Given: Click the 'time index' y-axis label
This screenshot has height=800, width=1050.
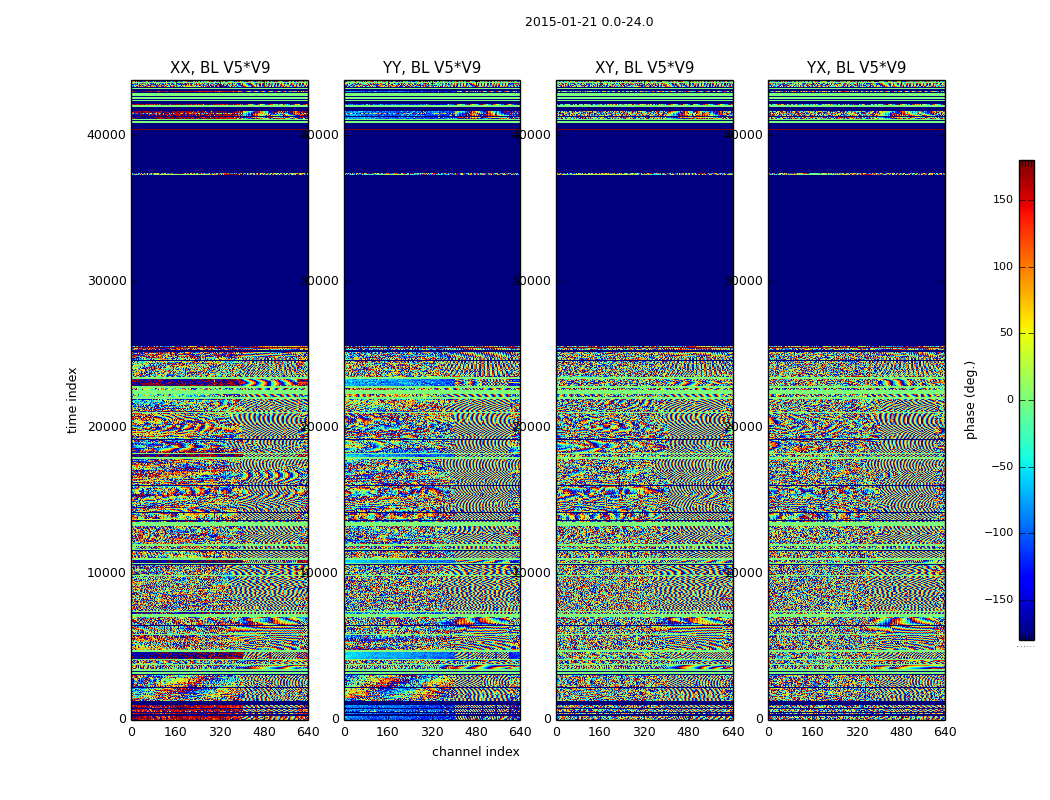Looking at the screenshot, I should [72, 400].
